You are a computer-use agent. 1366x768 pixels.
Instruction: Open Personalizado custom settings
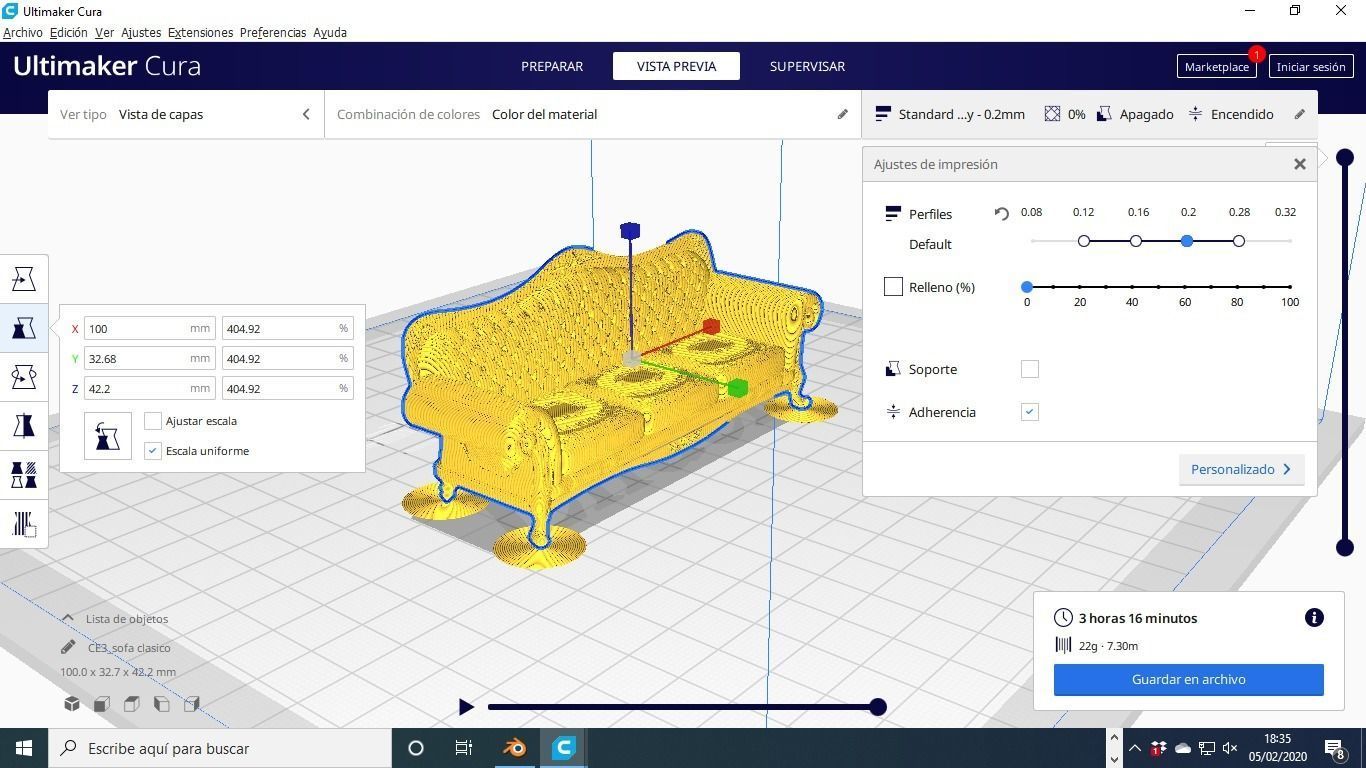pyautogui.click(x=1242, y=469)
